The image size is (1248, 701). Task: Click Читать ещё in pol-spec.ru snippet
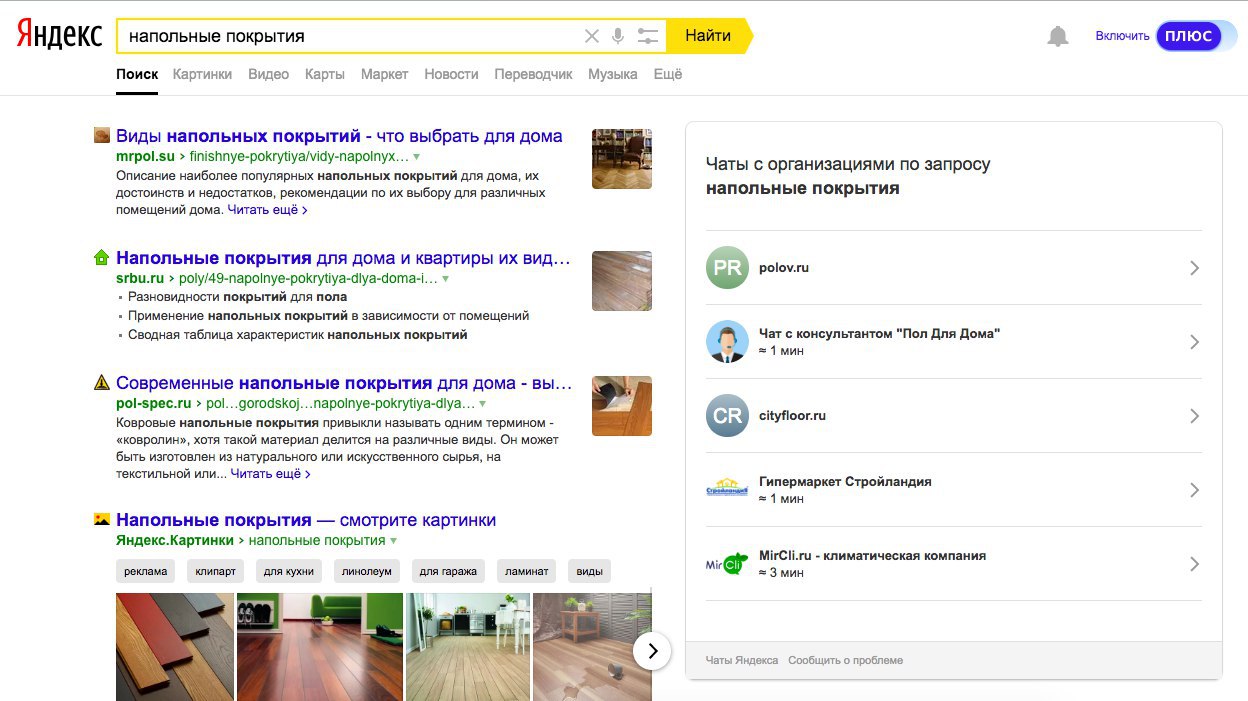[x=270, y=473]
